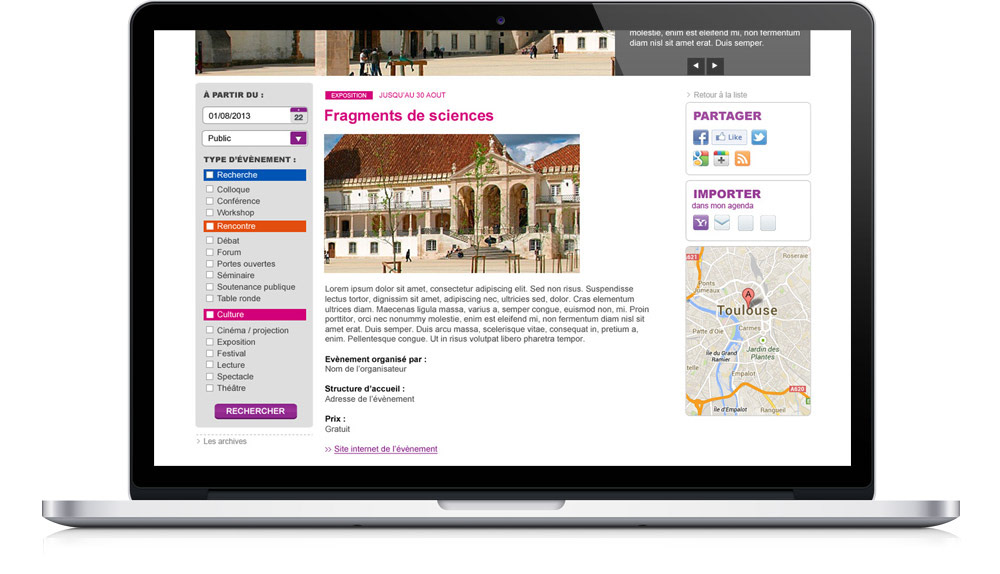Go to previous slide in banner

tap(696, 66)
